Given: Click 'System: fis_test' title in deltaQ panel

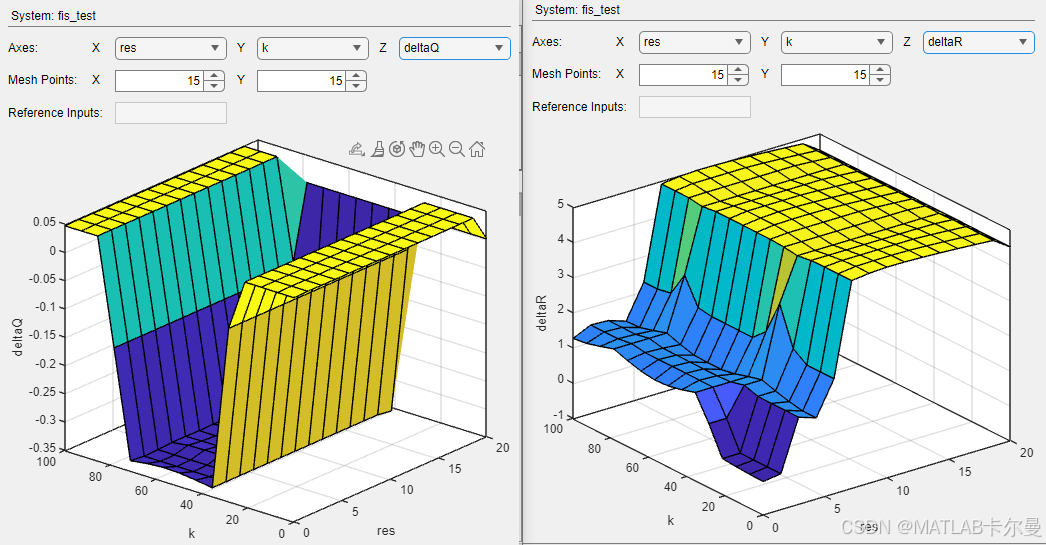Looking at the screenshot, I should 53,15.
